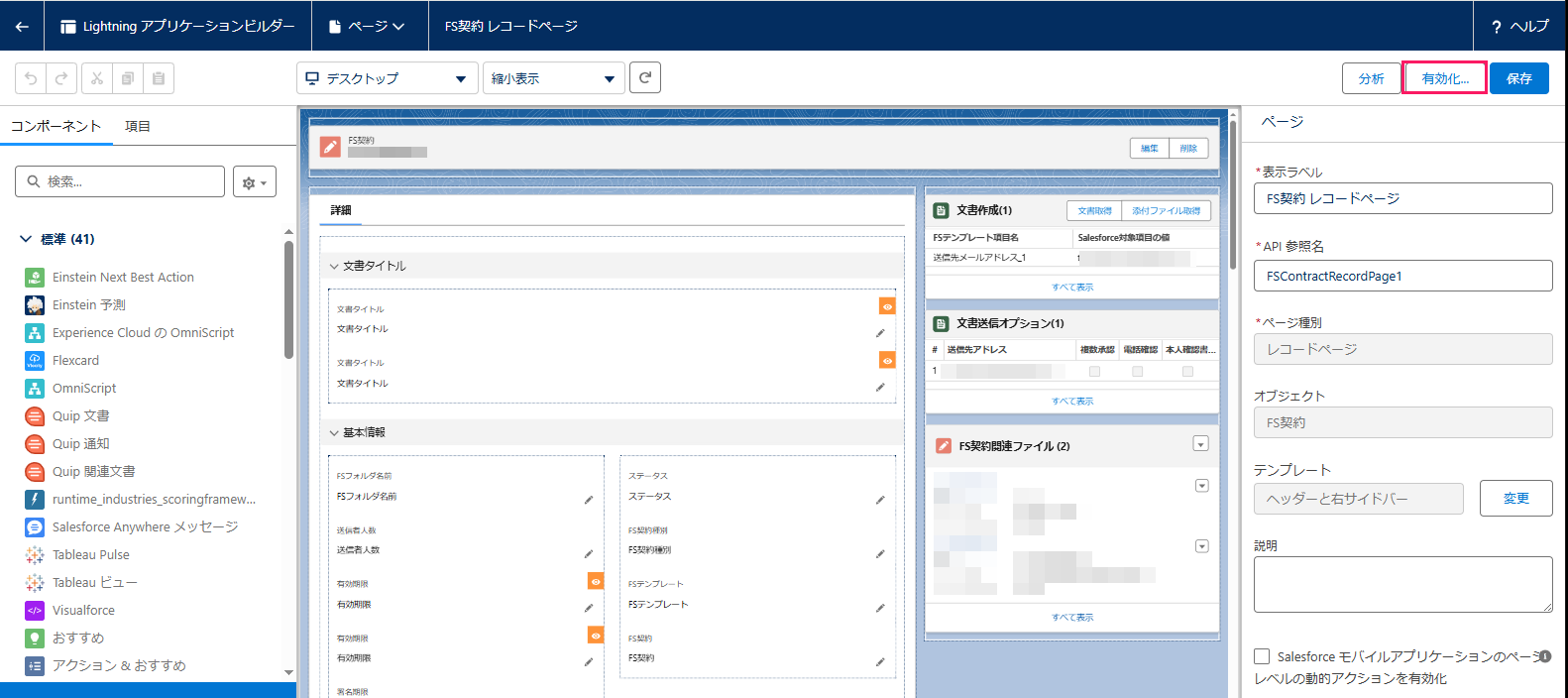The width and height of the screenshot is (1568, 698).
Task: Open the ページ menu dropdown
Action: (369, 27)
